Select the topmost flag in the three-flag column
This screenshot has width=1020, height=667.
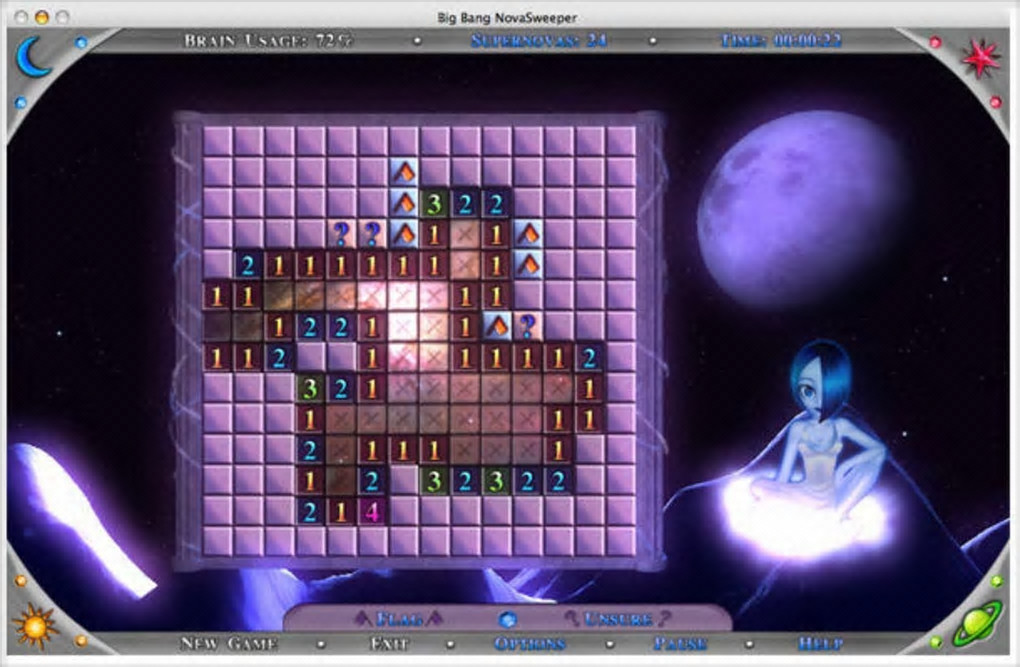404,173
